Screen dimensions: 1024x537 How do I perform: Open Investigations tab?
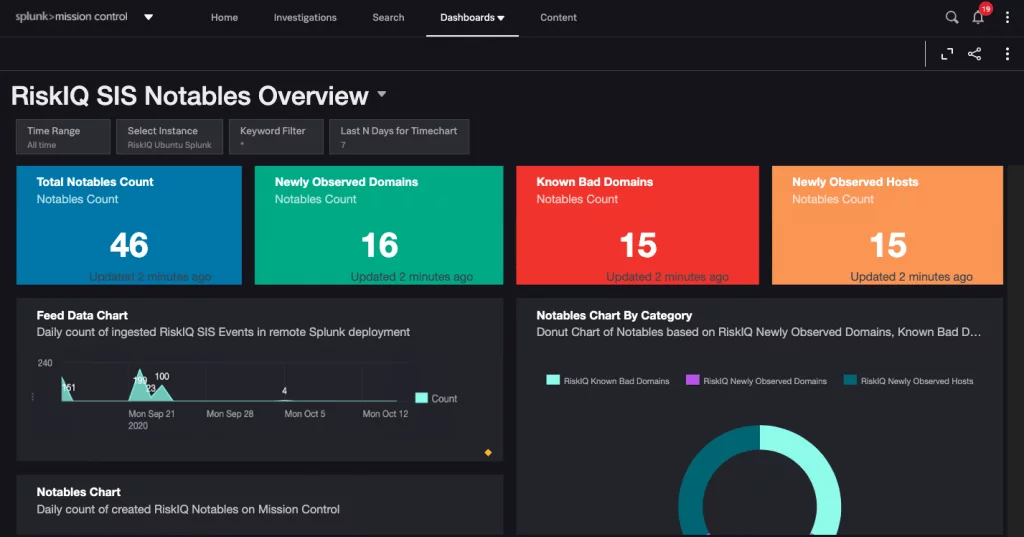tap(305, 18)
